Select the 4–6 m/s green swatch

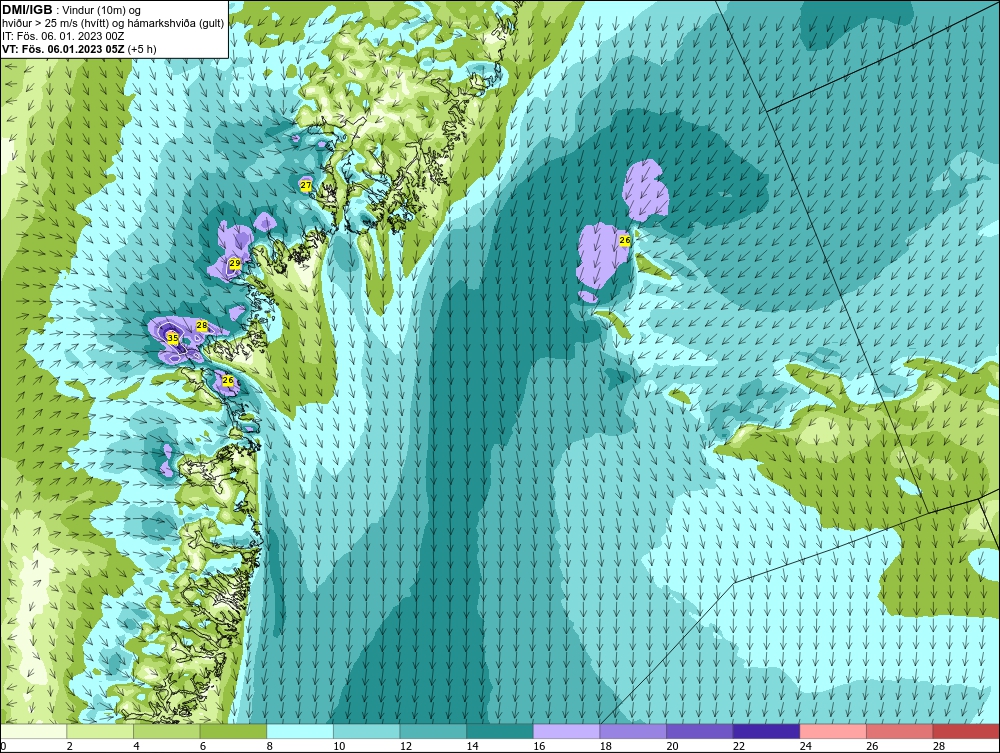click(x=166, y=731)
